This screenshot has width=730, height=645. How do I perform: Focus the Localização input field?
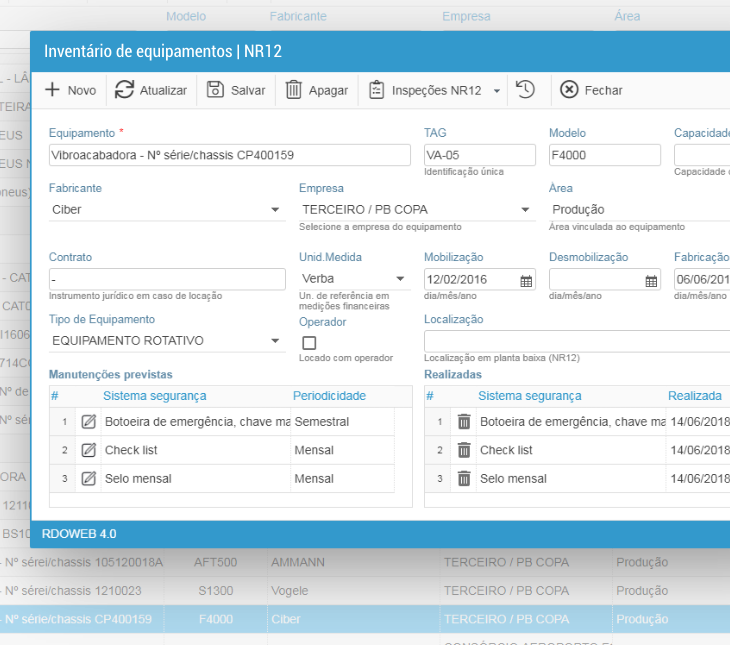pos(577,341)
